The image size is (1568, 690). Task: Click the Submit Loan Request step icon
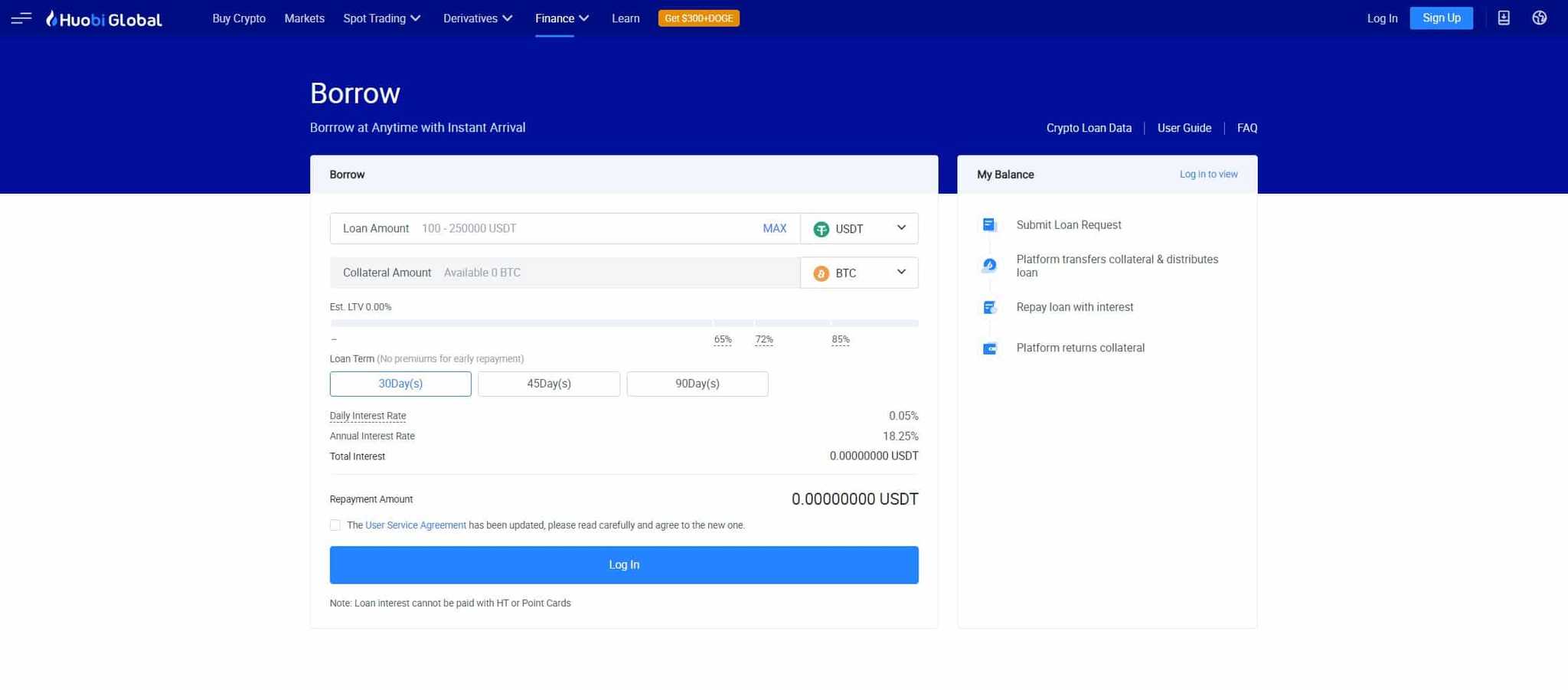tap(989, 224)
